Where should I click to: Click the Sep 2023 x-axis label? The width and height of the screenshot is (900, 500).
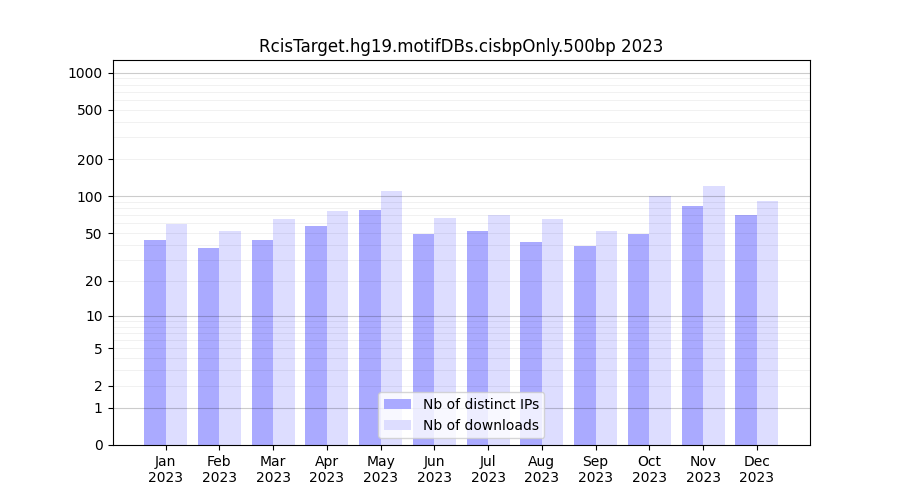coord(595,469)
